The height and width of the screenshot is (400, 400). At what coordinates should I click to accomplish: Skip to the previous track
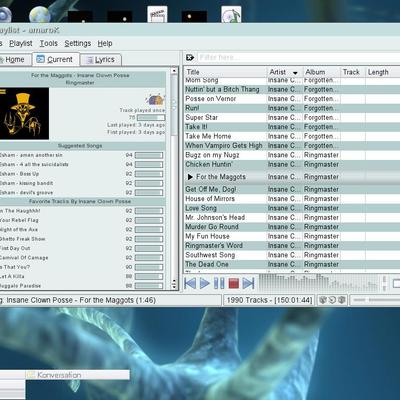pos(190,283)
